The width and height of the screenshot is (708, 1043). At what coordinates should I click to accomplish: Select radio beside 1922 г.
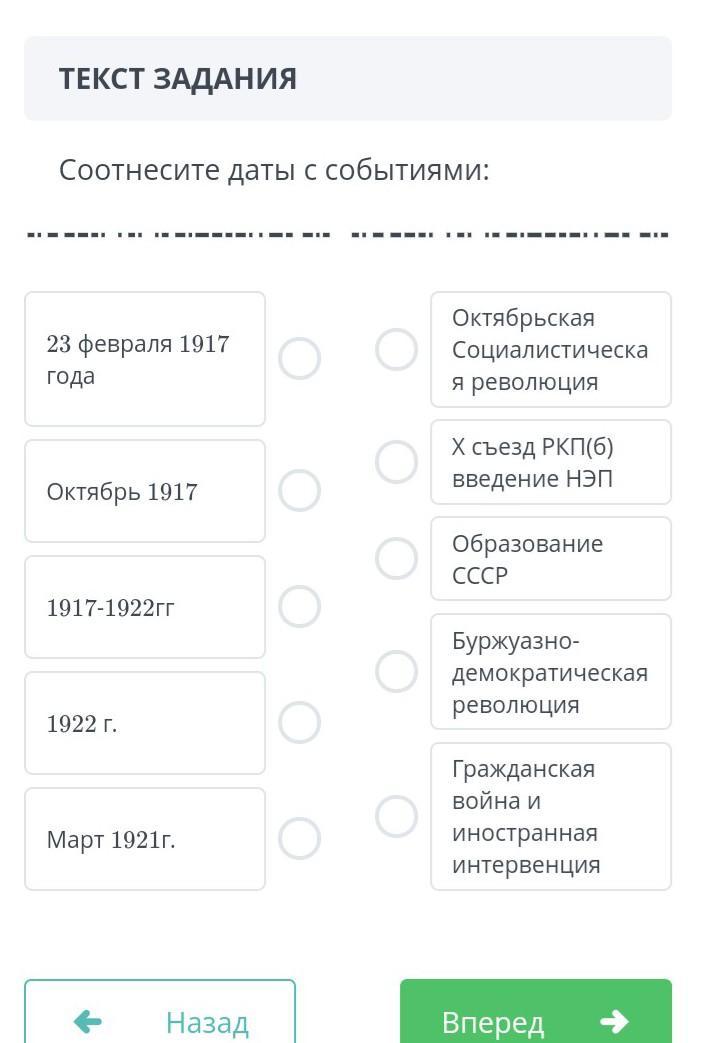pos(299,722)
